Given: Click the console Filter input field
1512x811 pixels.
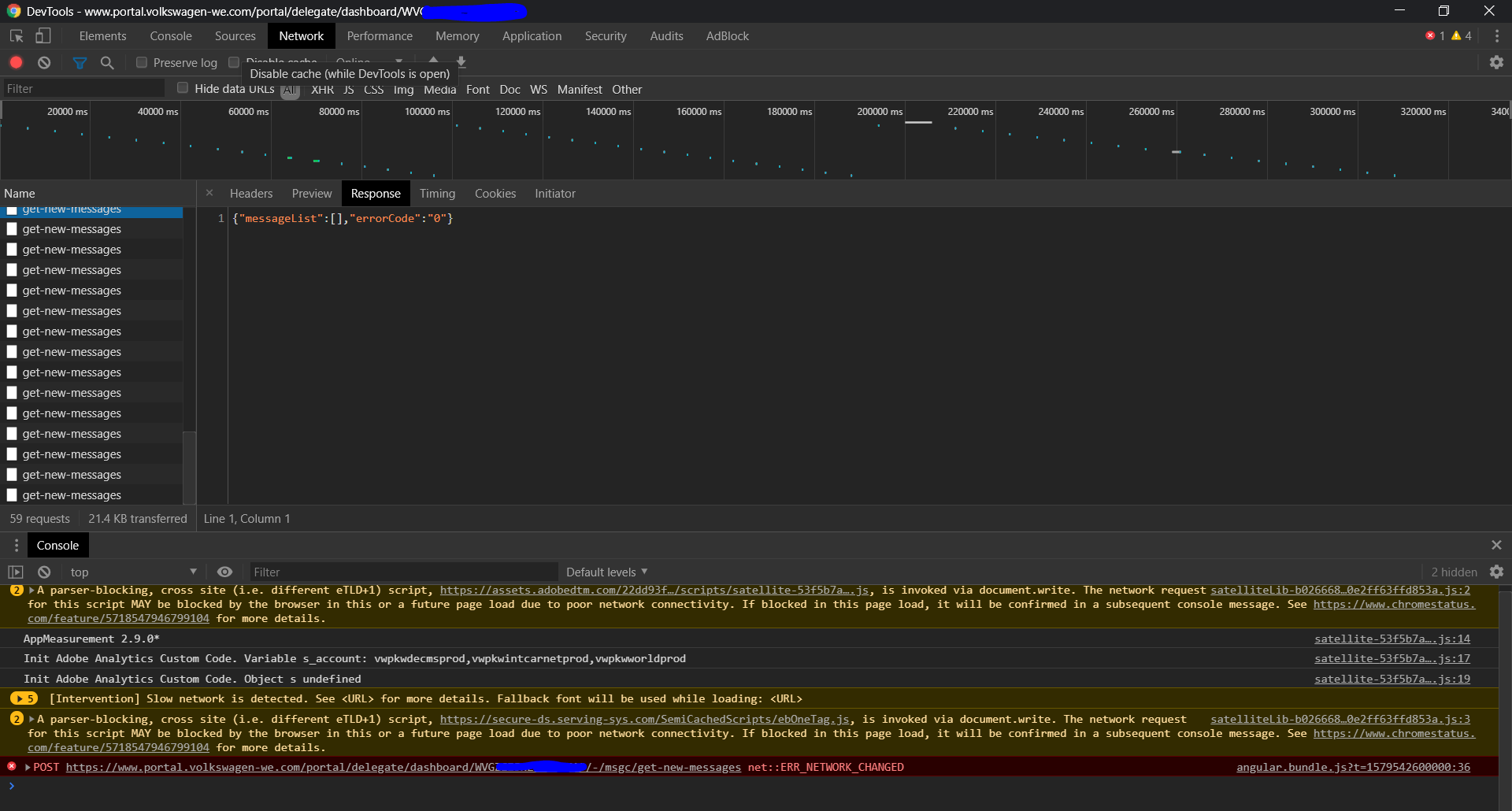Looking at the screenshot, I should point(402,572).
